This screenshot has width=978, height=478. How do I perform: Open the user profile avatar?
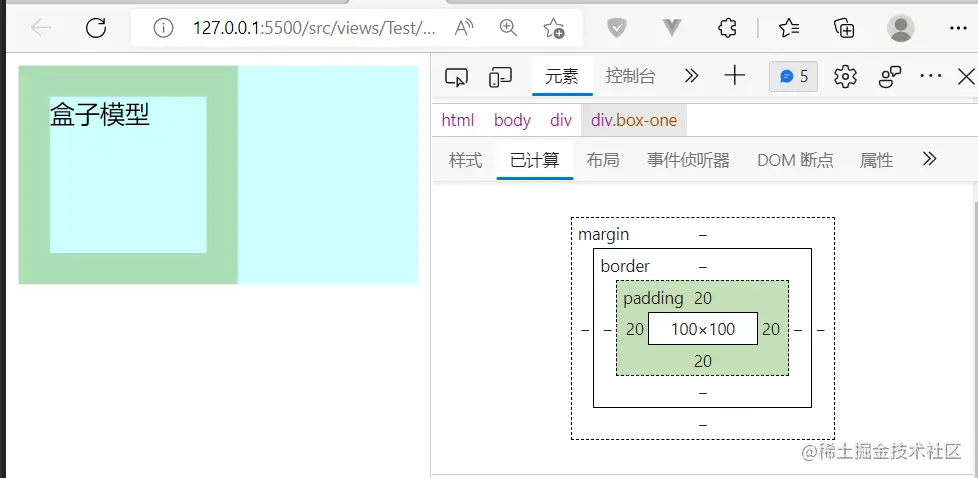coord(900,28)
